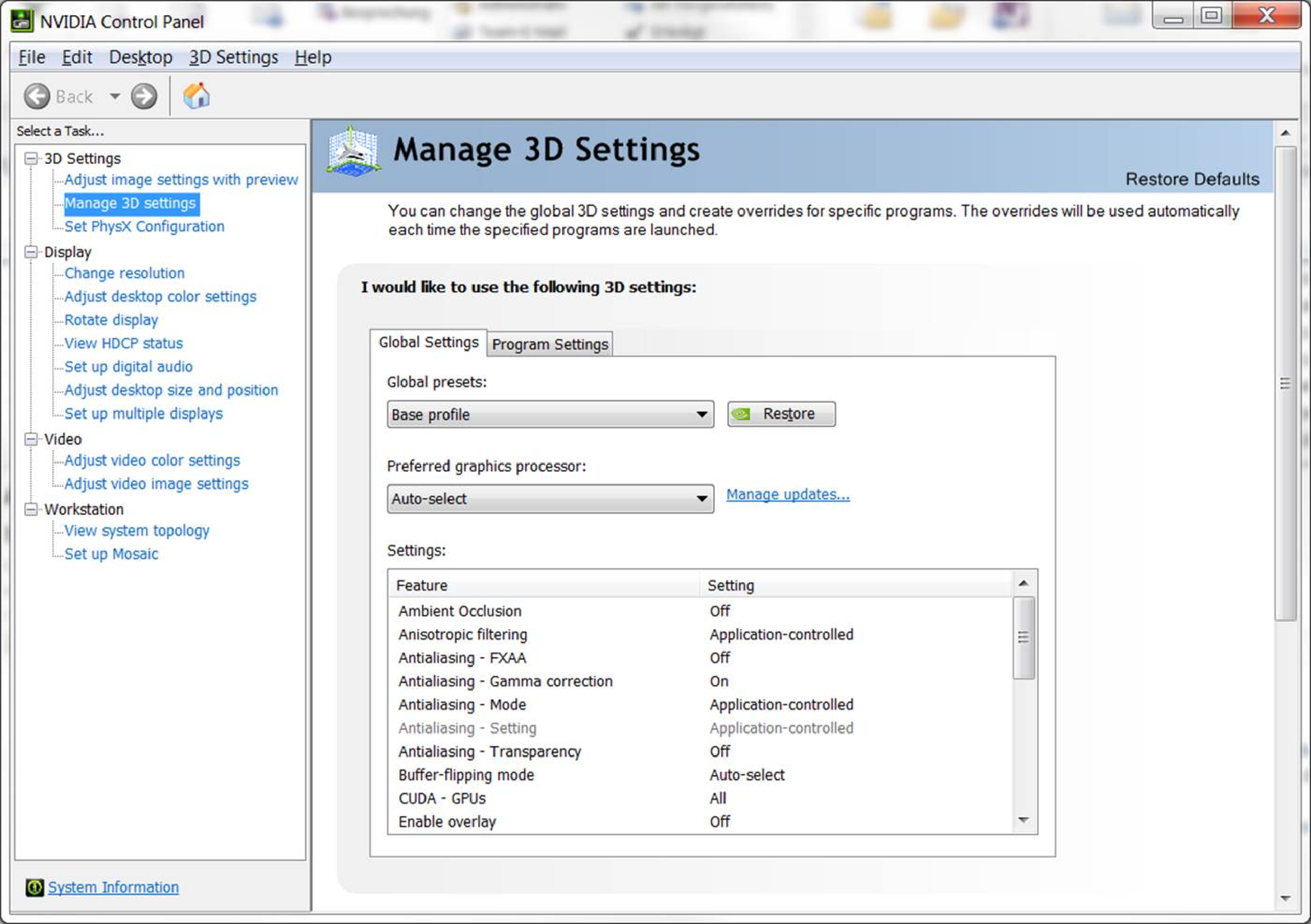Click the NVIDIA Control Panel title bar icon
This screenshot has width=1311, height=924.
(22, 21)
